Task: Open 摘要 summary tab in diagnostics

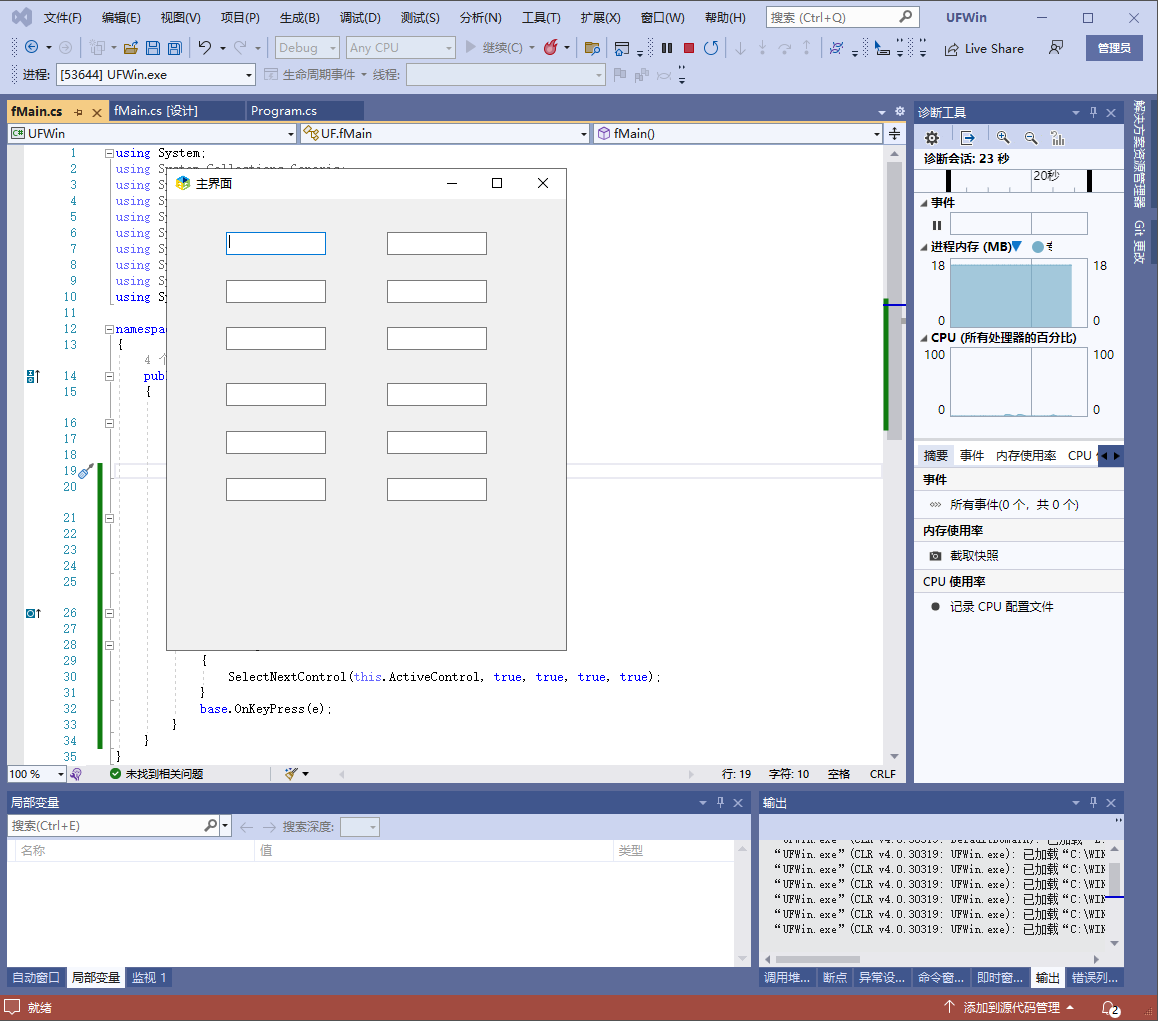Action: (936, 456)
